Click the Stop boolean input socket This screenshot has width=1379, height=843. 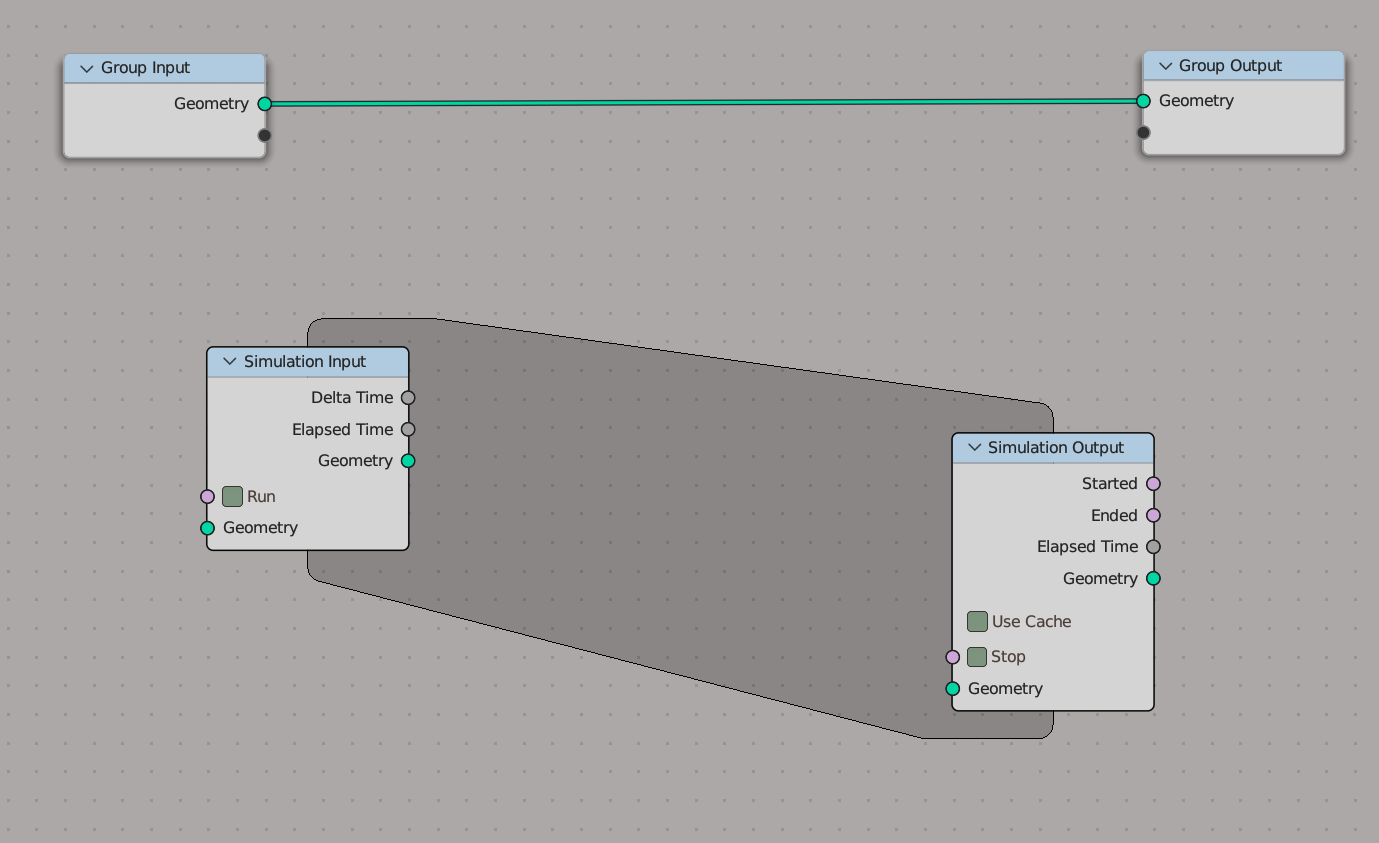953,657
